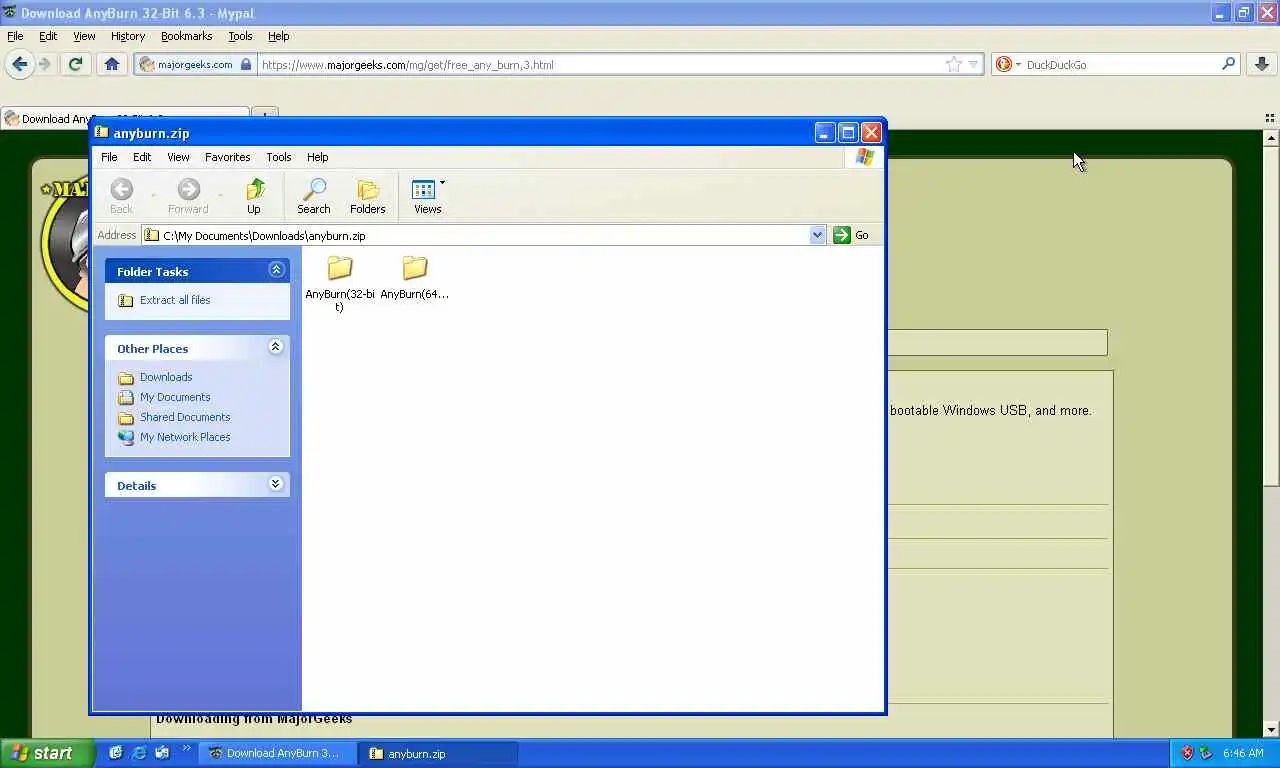Click the Extract all files link
The width and height of the screenshot is (1280, 768).
pyautogui.click(x=175, y=300)
